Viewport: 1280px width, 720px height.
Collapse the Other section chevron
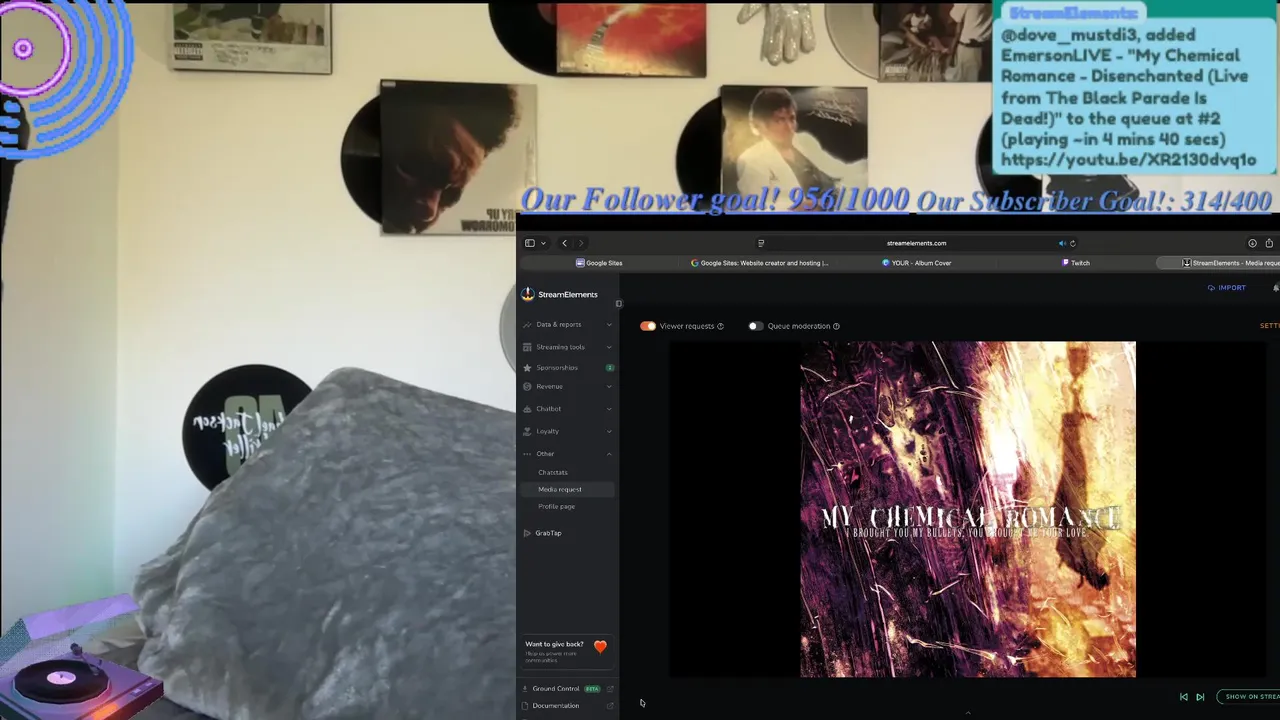[609, 454]
